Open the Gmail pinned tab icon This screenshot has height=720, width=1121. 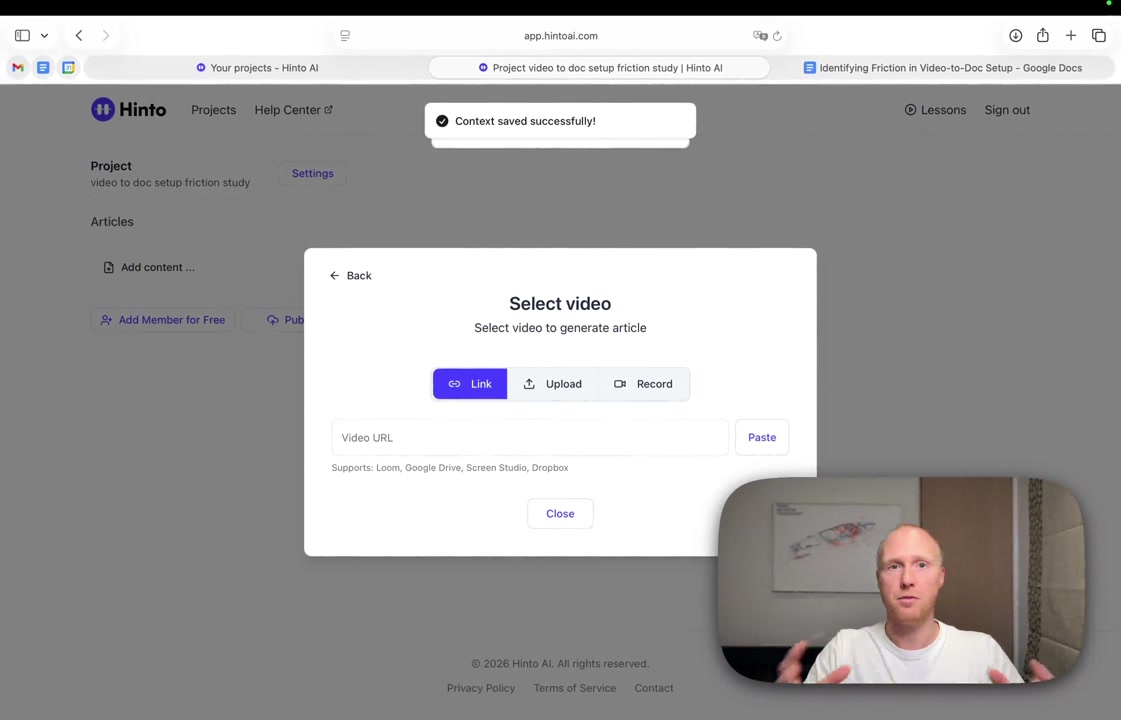(x=18, y=67)
